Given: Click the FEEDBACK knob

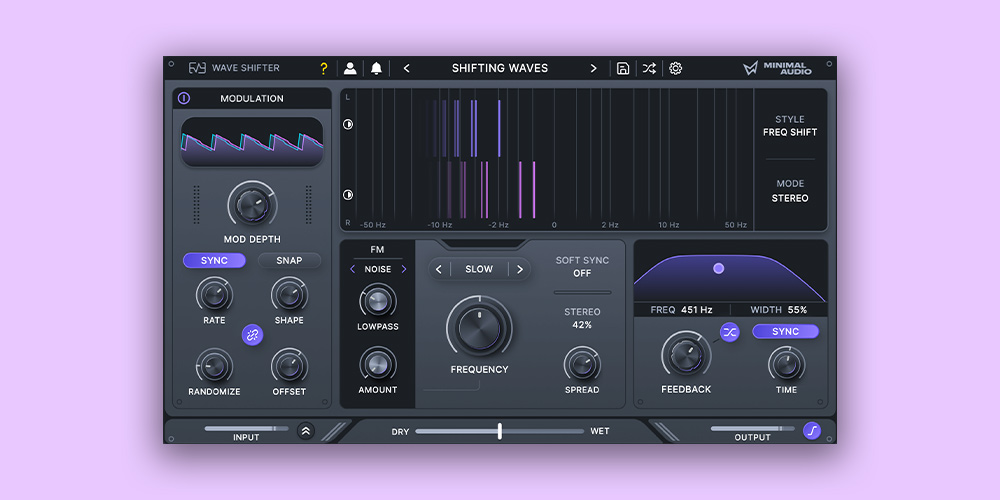Looking at the screenshot, I should [x=686, y=354].
